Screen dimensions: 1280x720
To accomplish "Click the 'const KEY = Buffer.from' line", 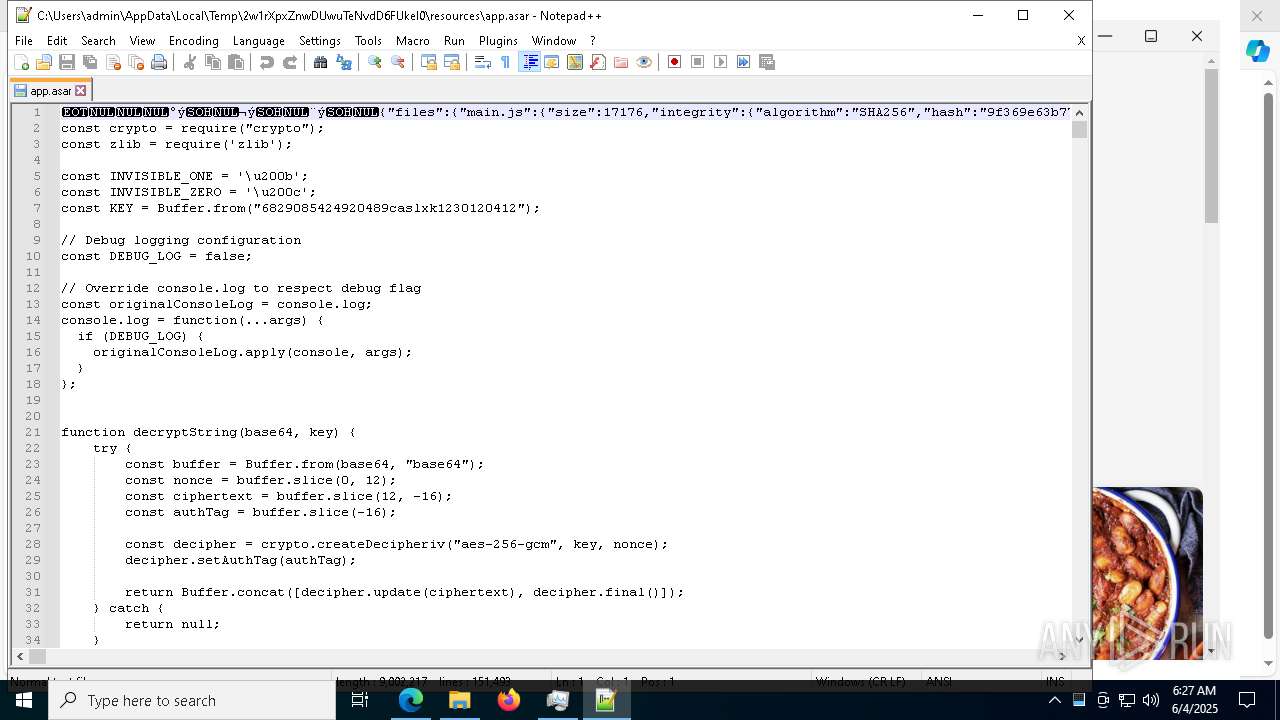I will point(300,208).
